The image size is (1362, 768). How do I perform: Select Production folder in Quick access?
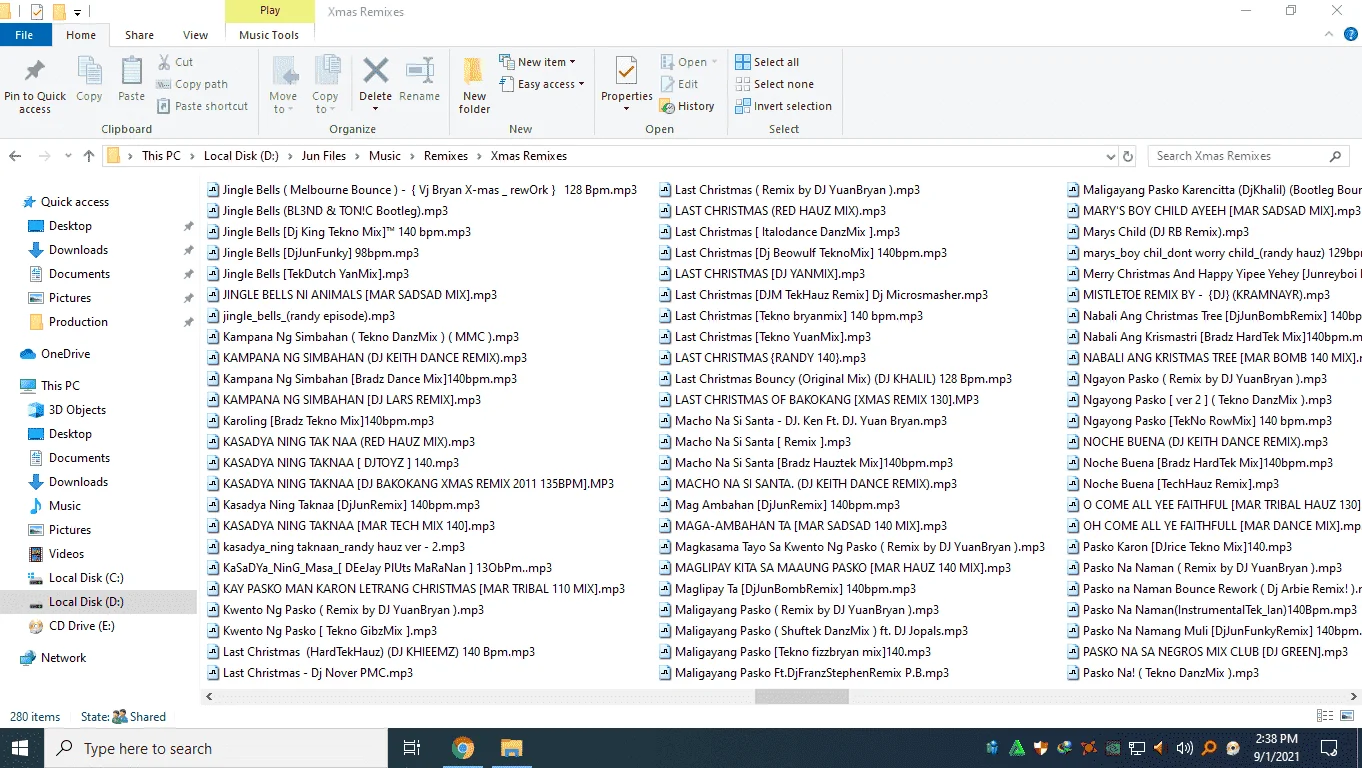(x=78, y=322)
